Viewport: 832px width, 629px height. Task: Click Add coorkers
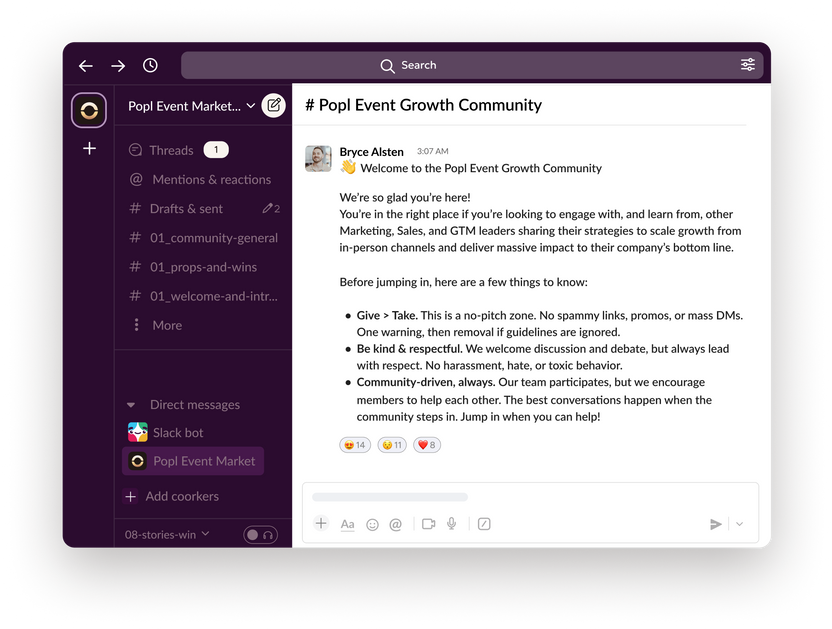171,496
